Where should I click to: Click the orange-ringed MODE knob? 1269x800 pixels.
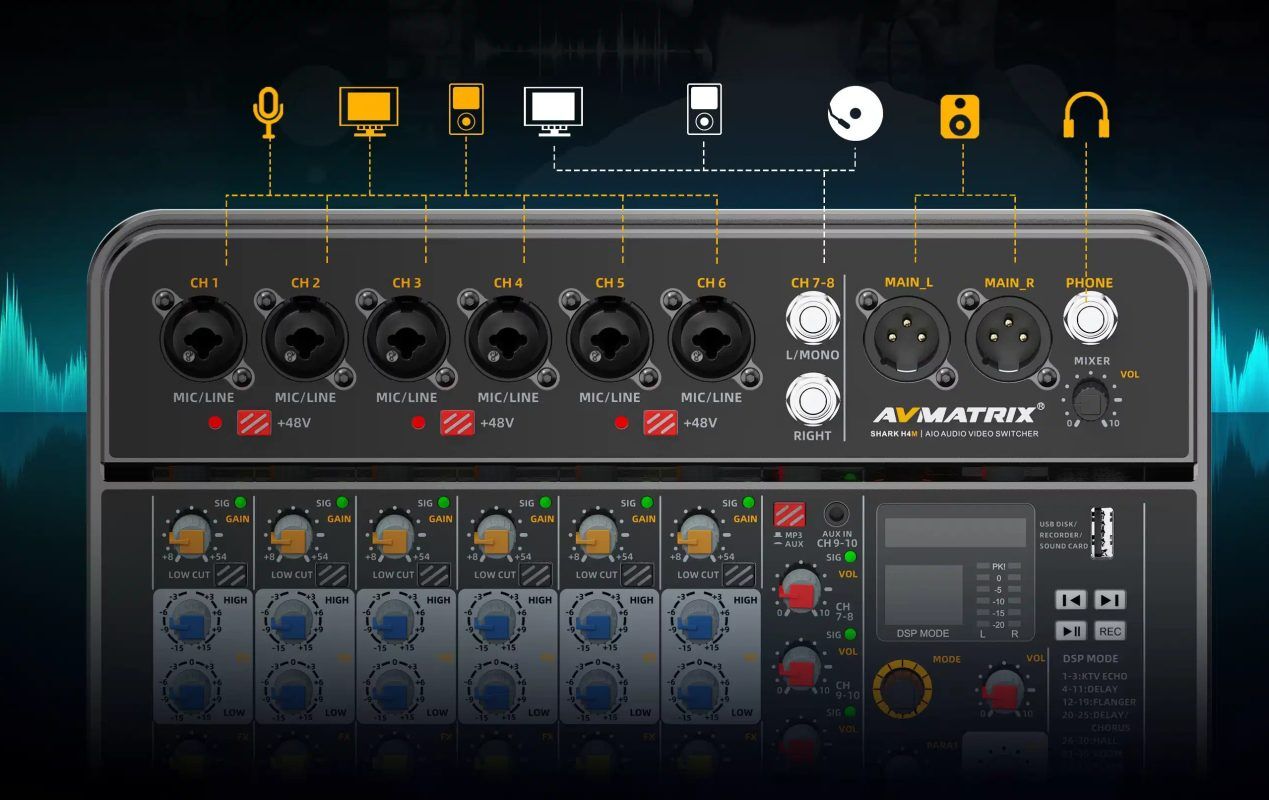pyautogui.click(x=902, y=688)
